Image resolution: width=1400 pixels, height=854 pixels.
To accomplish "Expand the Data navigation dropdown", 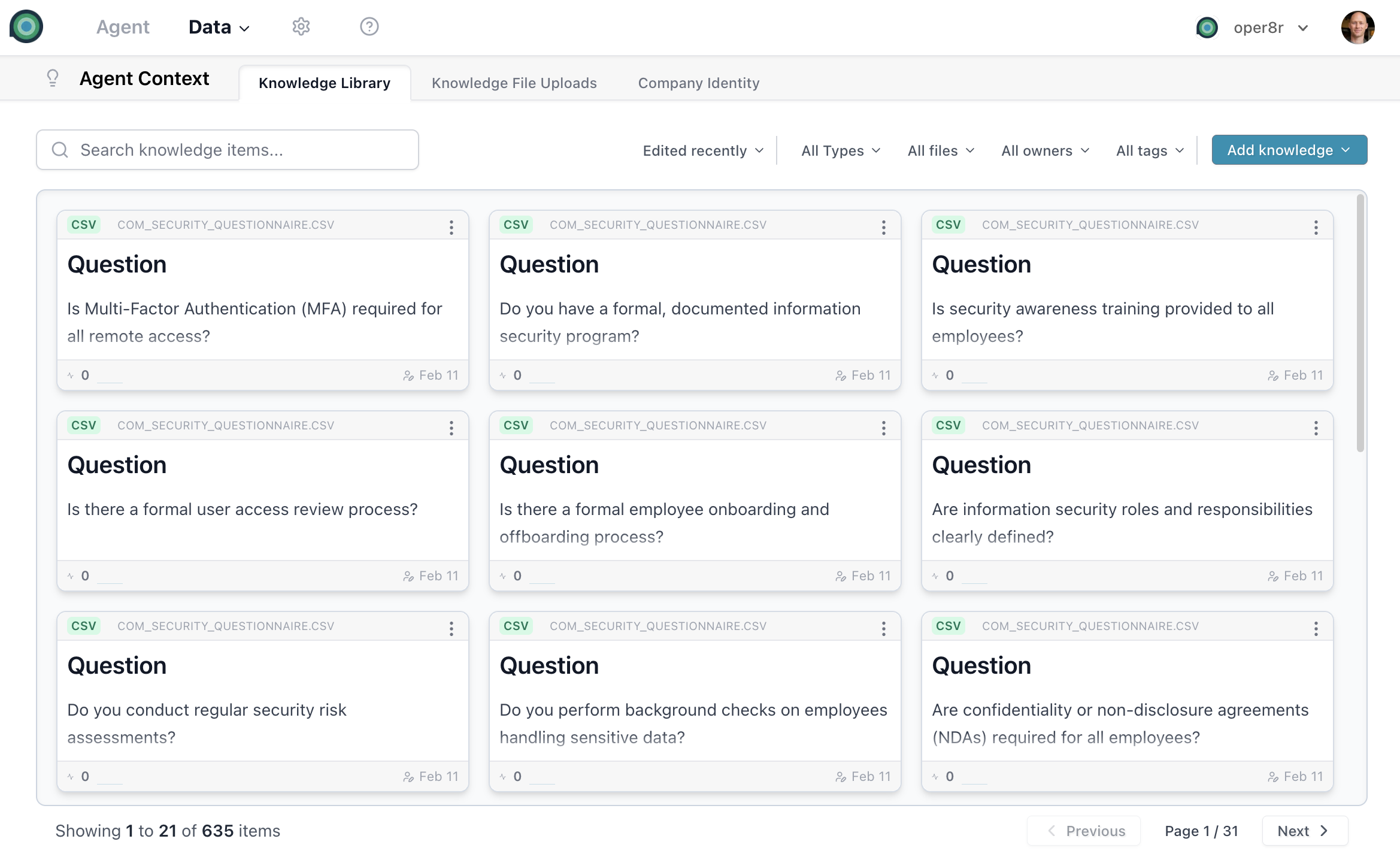I will coord(219,27).
